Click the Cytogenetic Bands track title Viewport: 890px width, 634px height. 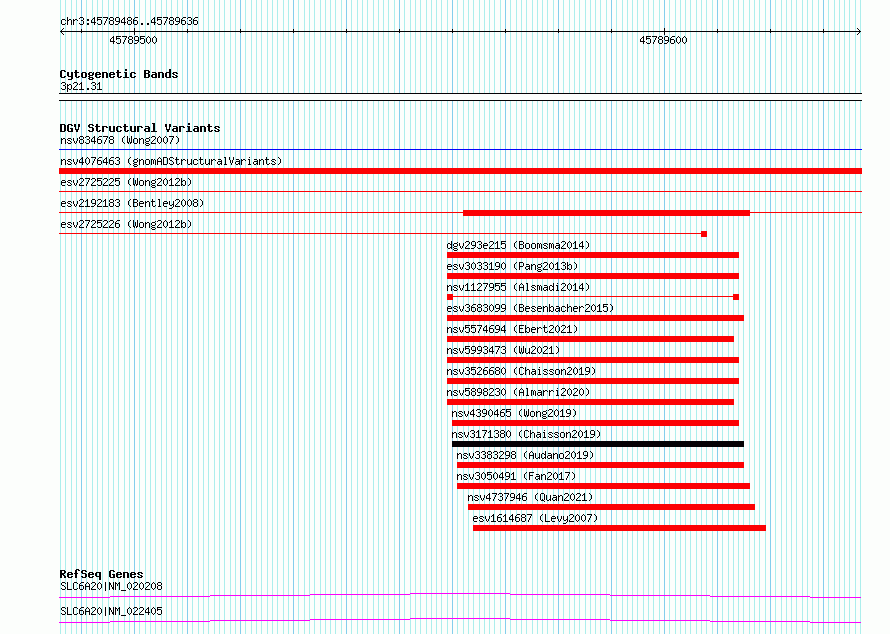[x=119, y=74]
